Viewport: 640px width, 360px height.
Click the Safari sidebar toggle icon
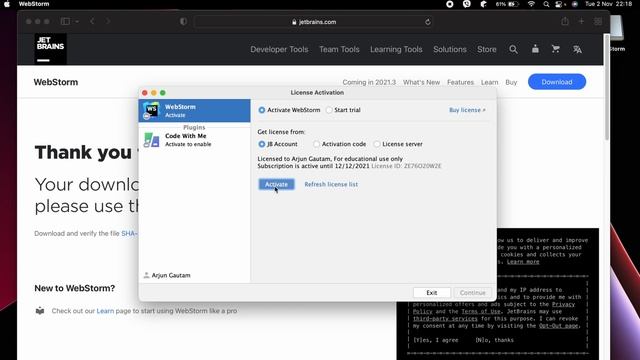(65, 21)
